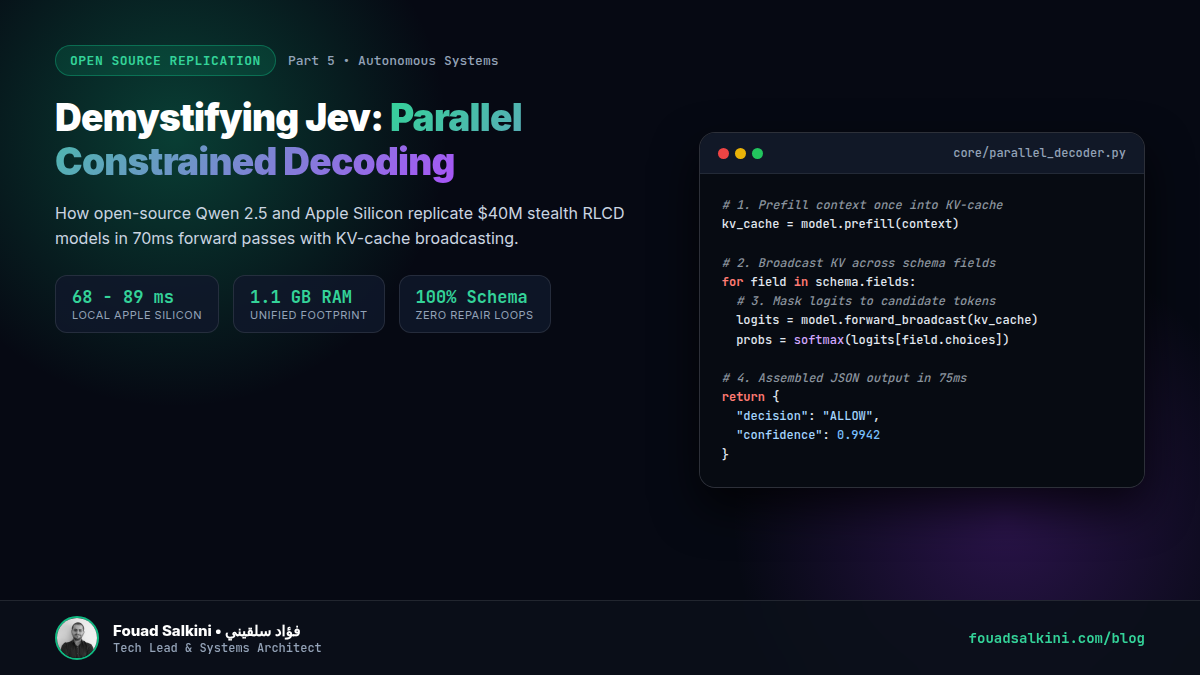Click the 'Constrained Decoding' heading line
This screenshot has width=1200, height=675.
point(255,161)
